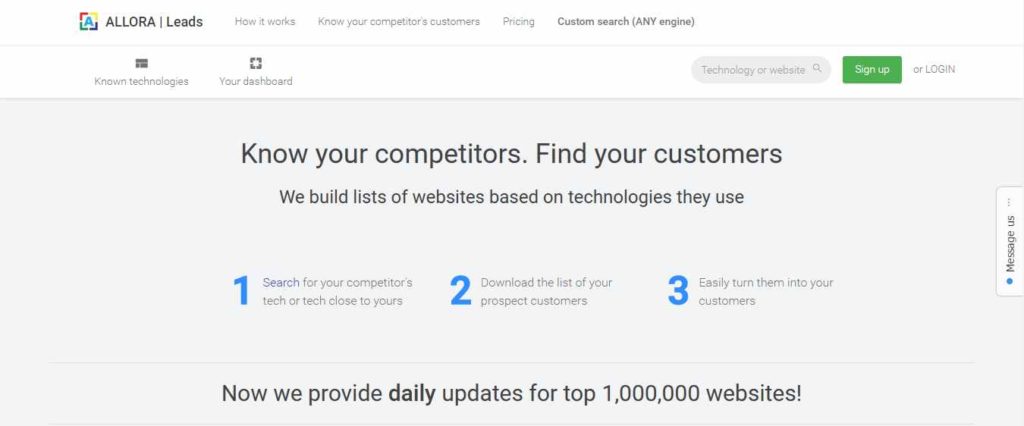The image size is (1024, 426).
Task: Go to the Pricing page
Action: click(519, 22)
